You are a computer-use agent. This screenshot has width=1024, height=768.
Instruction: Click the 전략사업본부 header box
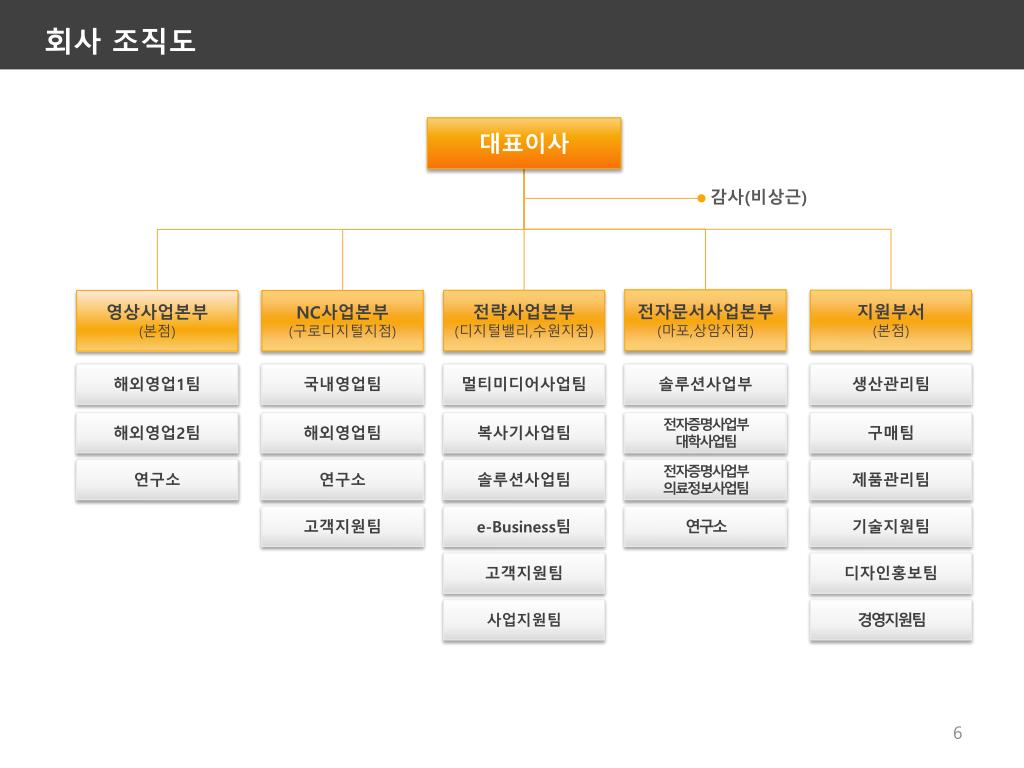(524, 321)
